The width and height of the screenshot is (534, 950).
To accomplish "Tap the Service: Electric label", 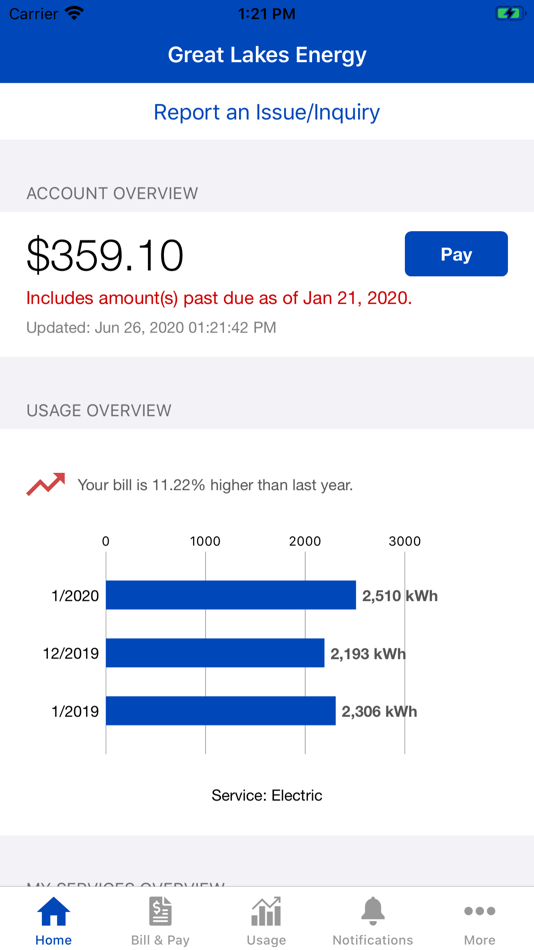I will click(x=267, y=796).
